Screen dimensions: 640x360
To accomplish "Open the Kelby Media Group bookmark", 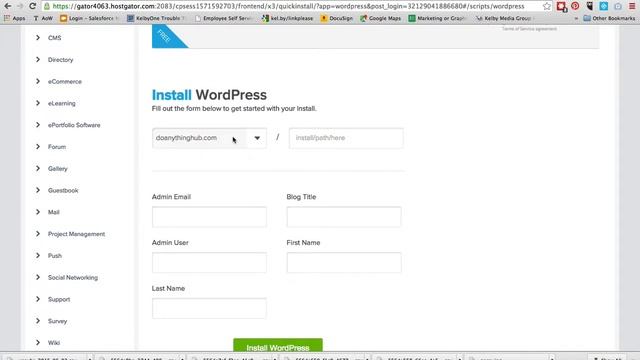I will coord(504,18).
